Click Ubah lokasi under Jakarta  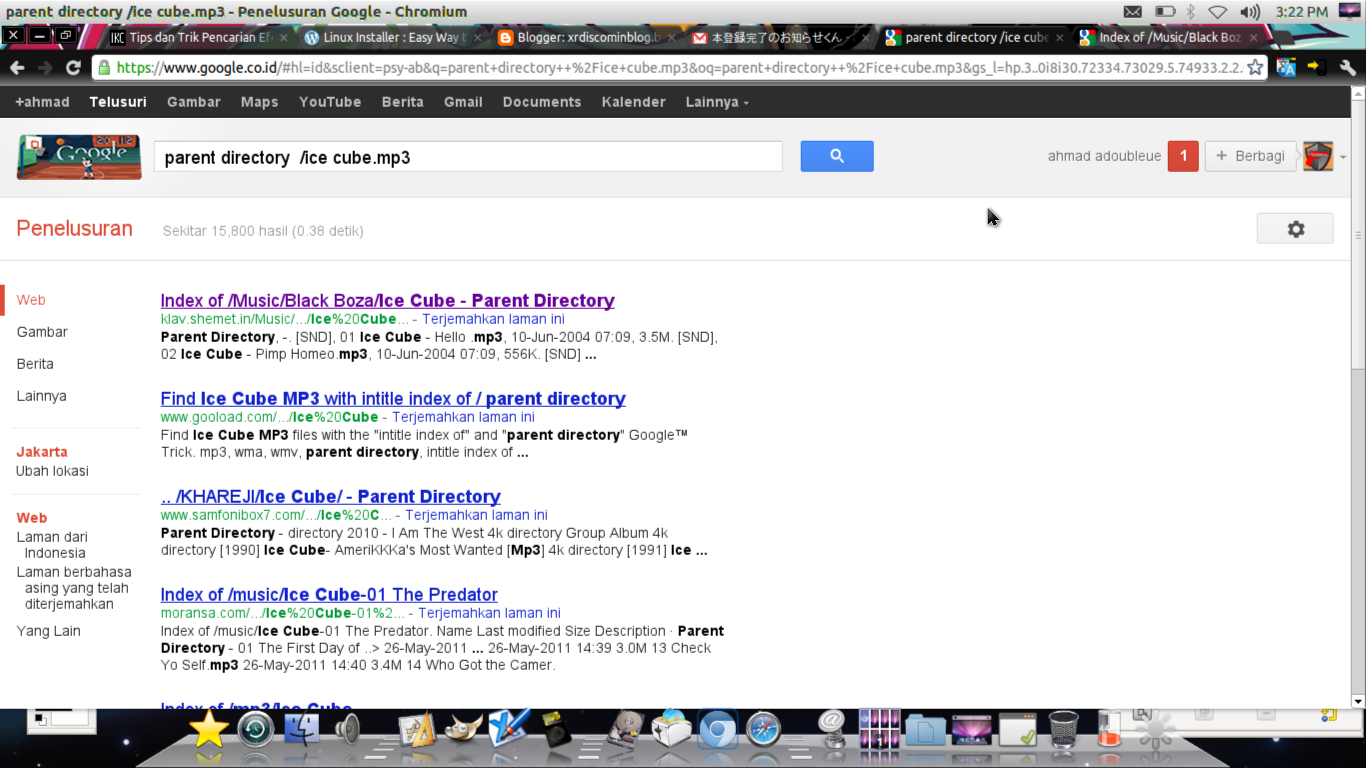(52, 471)
